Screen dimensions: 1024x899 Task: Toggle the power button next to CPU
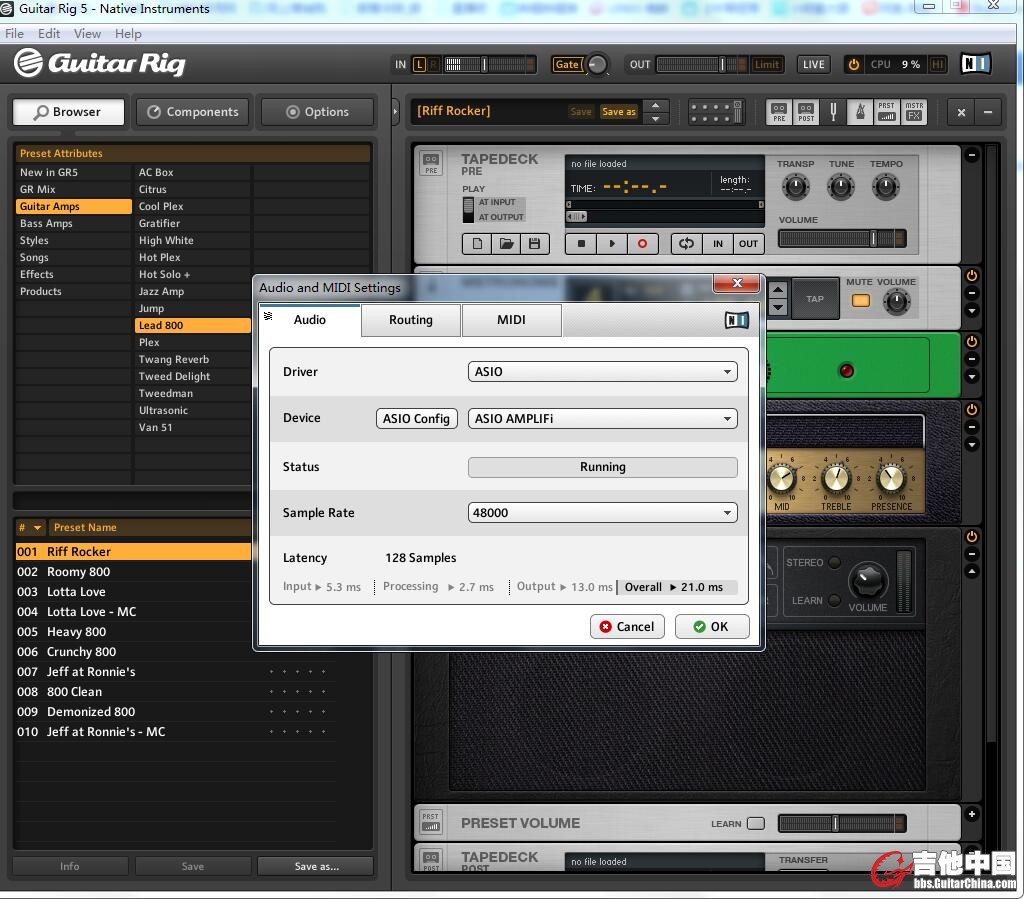tap(853, 65)
